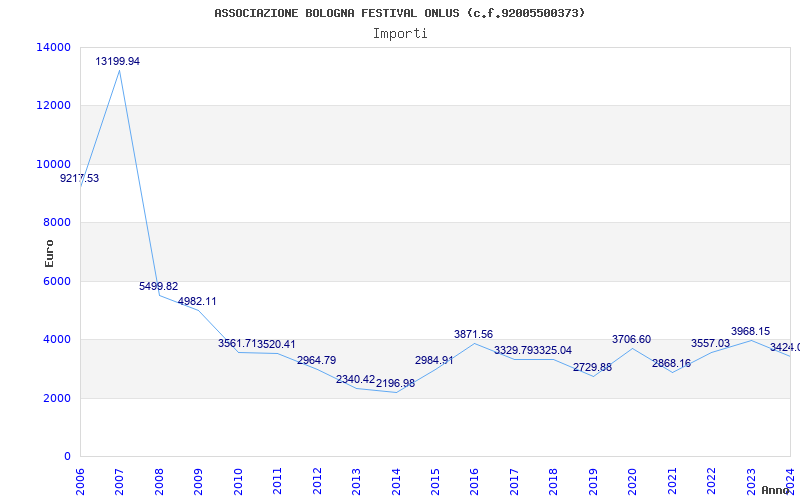Click year 2013 on x-axis
The width and height of the screenshot is (800, 500).
click(356, 481)
